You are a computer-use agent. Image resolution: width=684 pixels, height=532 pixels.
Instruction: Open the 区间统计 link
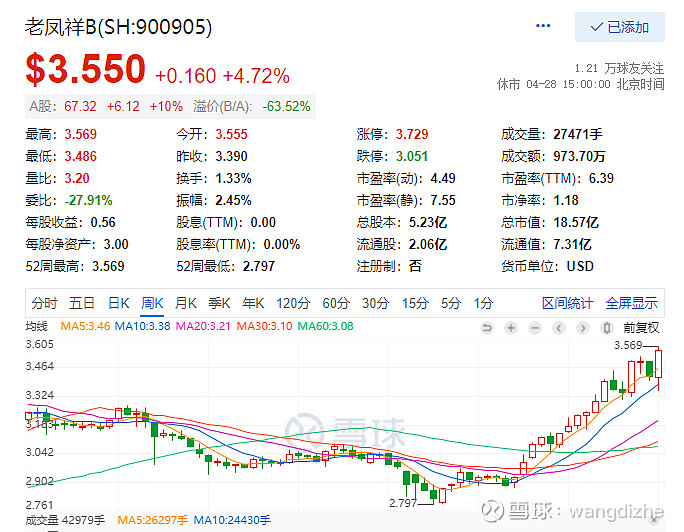[568, 303]
